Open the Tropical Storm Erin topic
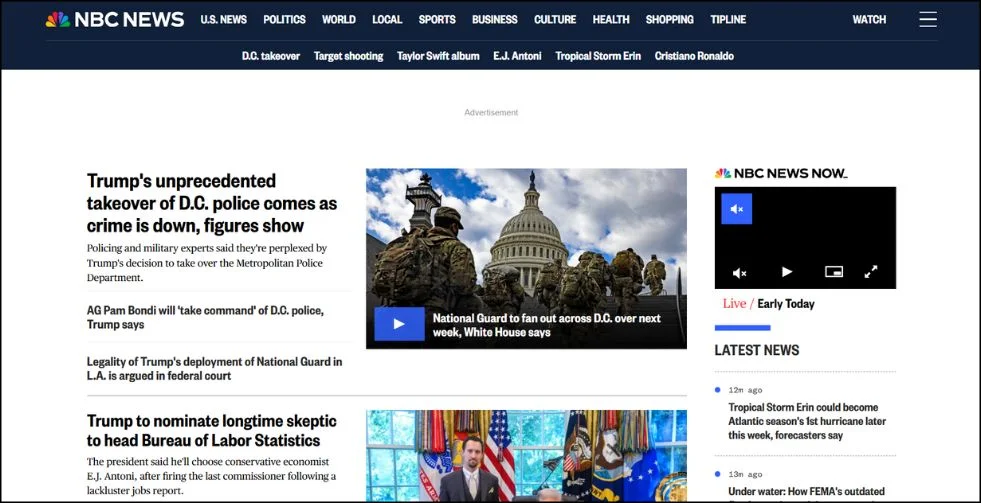Image resolution: width=981 pixels, height=503 pixels. point(598,56)
